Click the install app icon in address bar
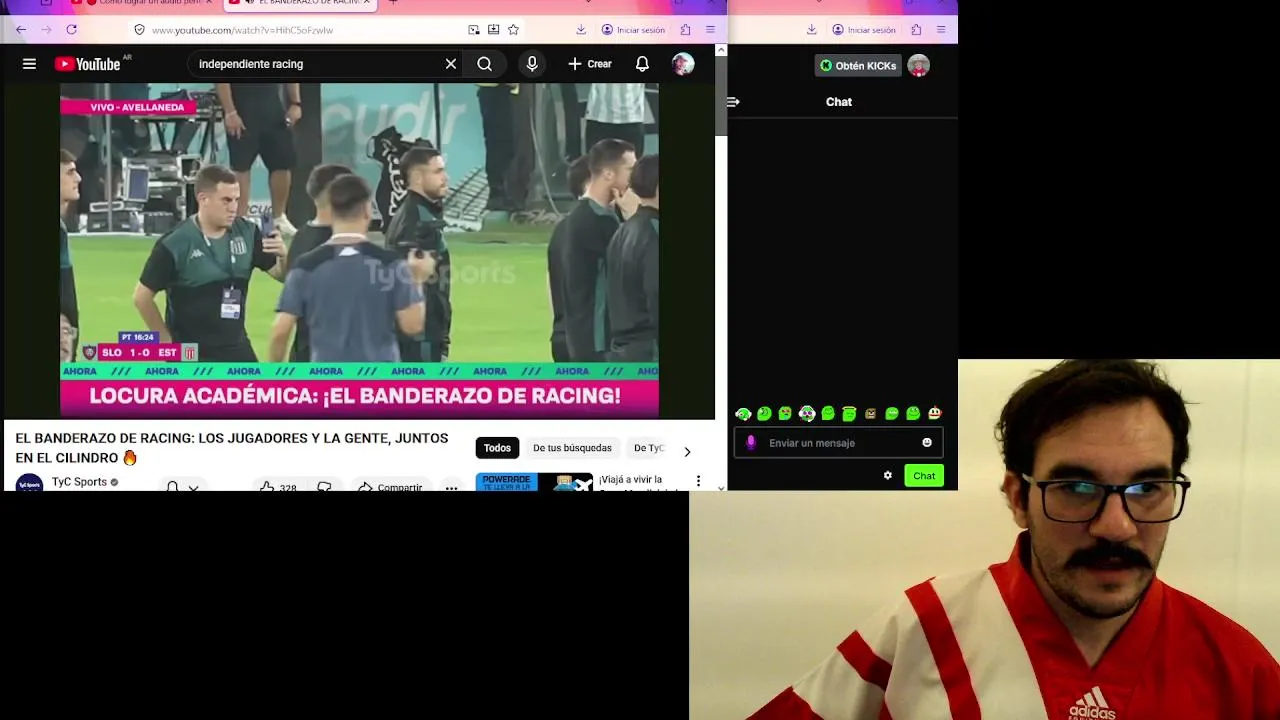Image resolution: width=1280 pixels, height=720 pixels. pyautogui.click(x=493, y=30)
